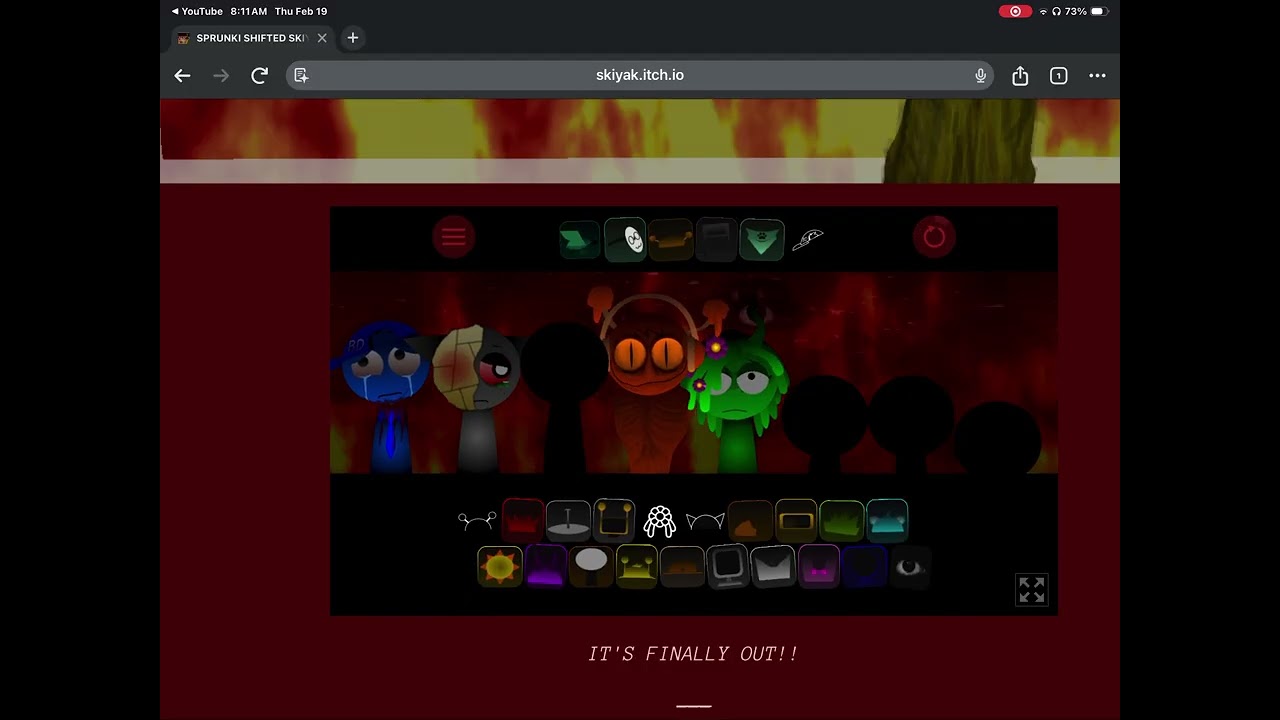Open the page reader menu icon
The height and width of the screenshot is (720, 1280).
[x=301, y=75]
